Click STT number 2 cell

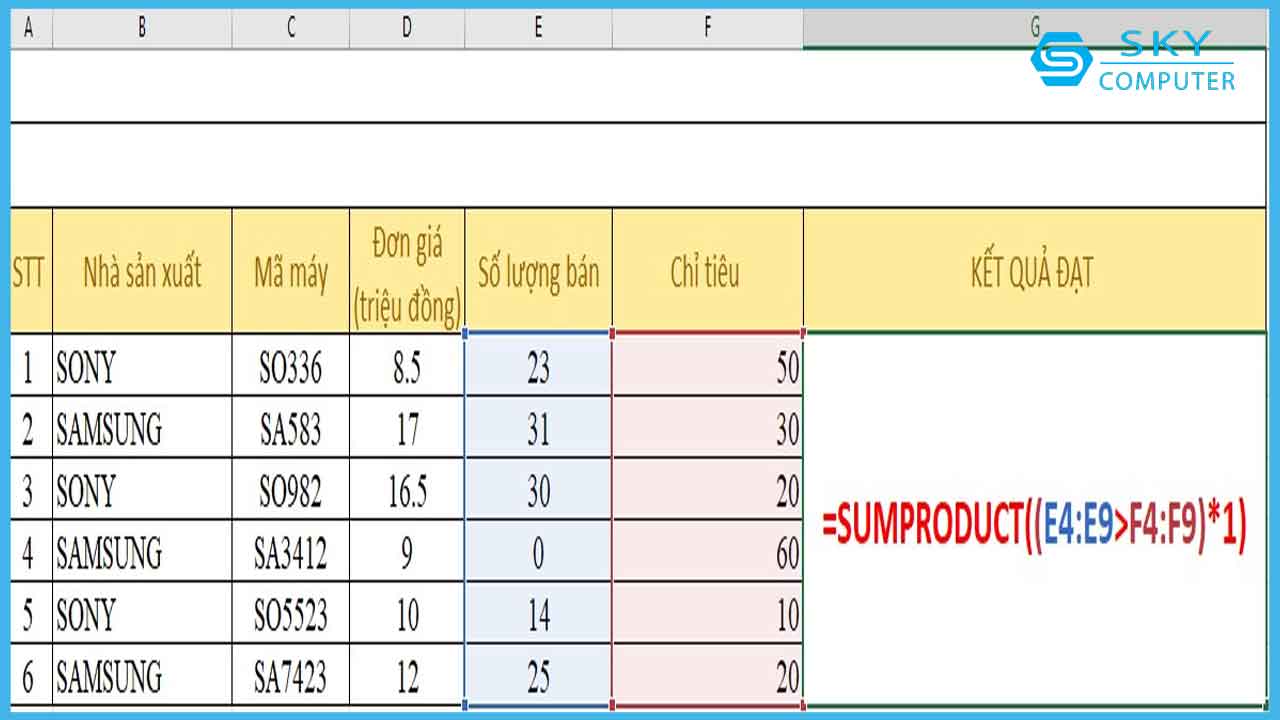click(31, 427)
